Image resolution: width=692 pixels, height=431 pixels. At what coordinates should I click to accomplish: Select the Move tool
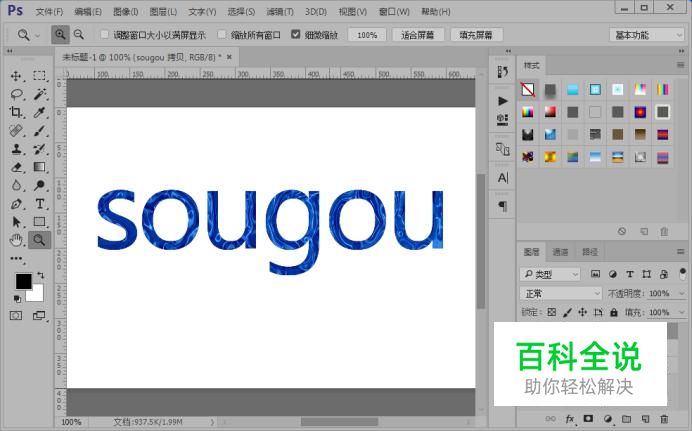(x=16, y=76)
